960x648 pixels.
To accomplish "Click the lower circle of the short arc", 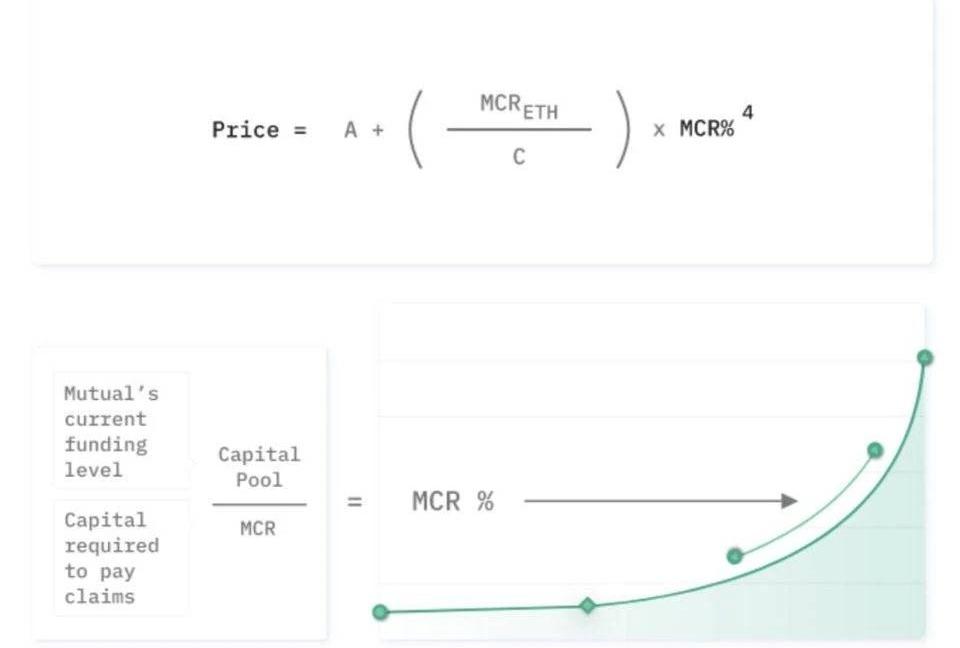I will click(735, 556).
